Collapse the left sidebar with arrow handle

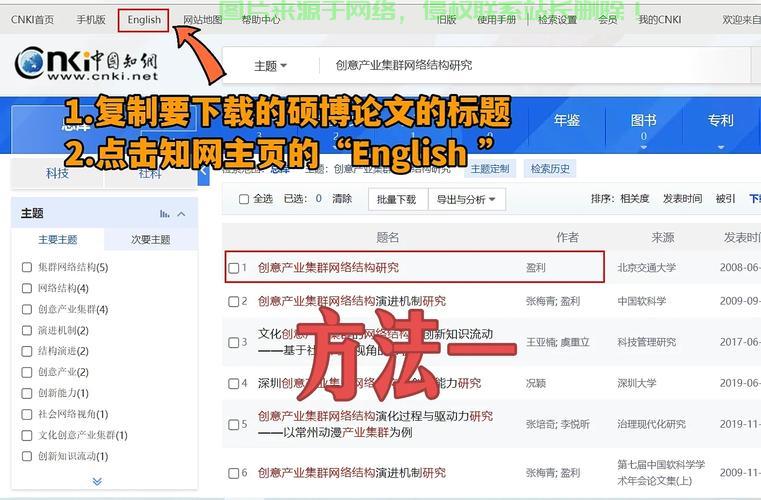tap(204, 171)
